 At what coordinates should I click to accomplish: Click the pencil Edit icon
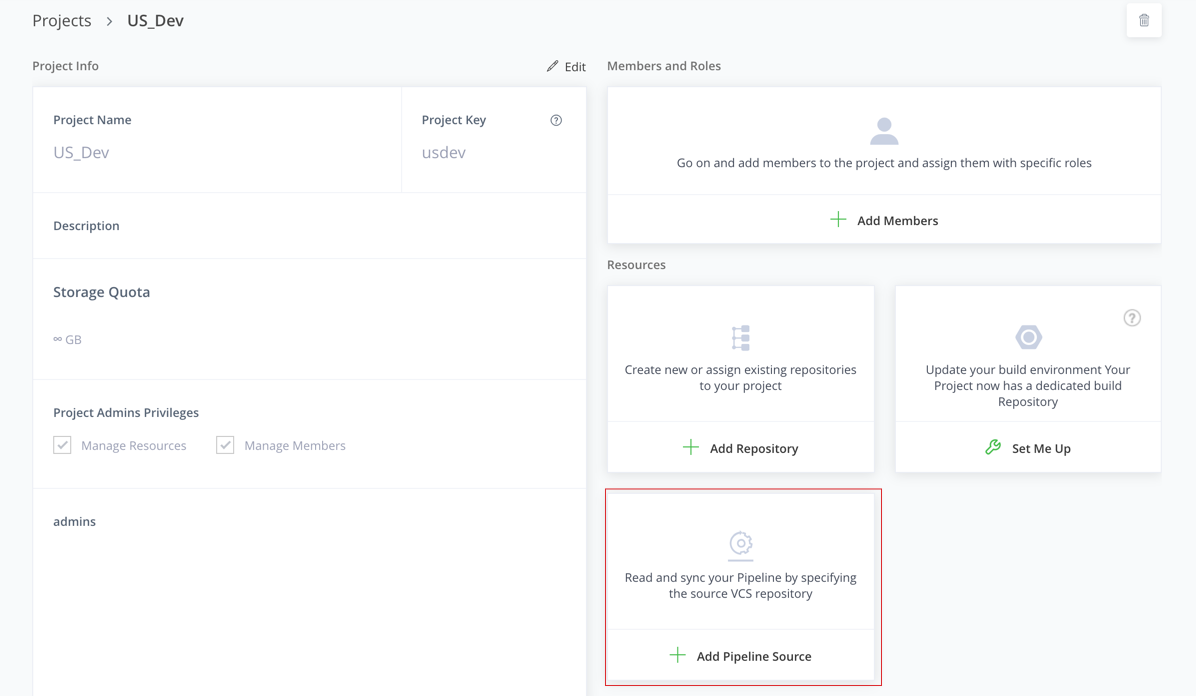point(552,66)
